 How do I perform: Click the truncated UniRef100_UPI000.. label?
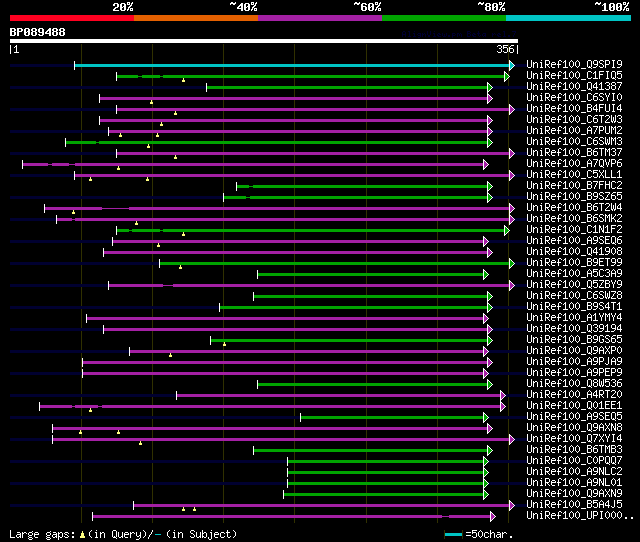(580, 516)
